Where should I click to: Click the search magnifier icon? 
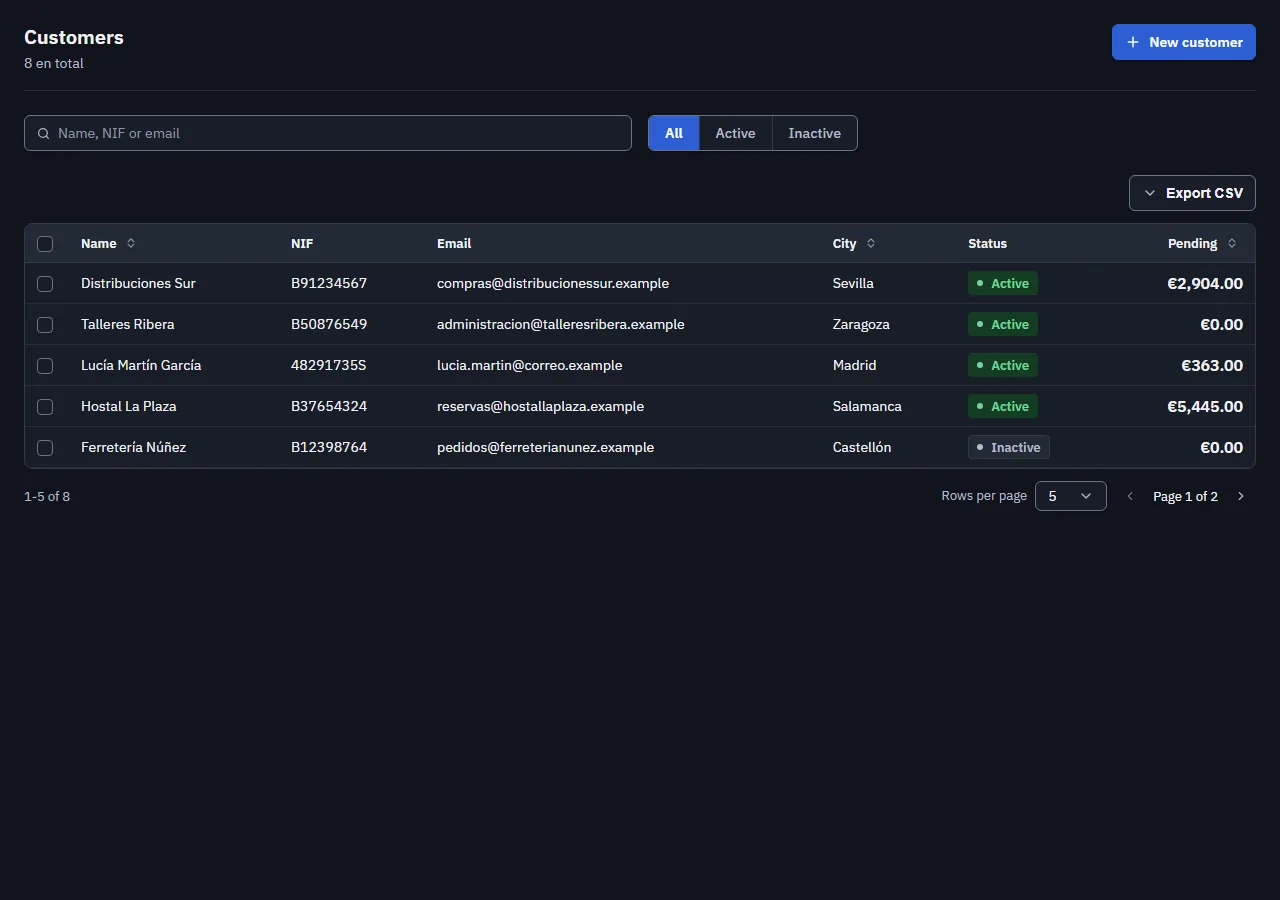[44, 133]
